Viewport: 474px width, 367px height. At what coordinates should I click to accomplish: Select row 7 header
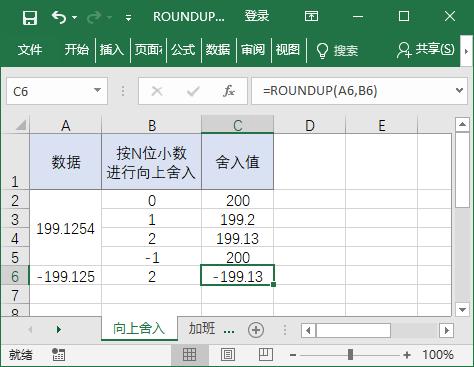pos(15,295)
